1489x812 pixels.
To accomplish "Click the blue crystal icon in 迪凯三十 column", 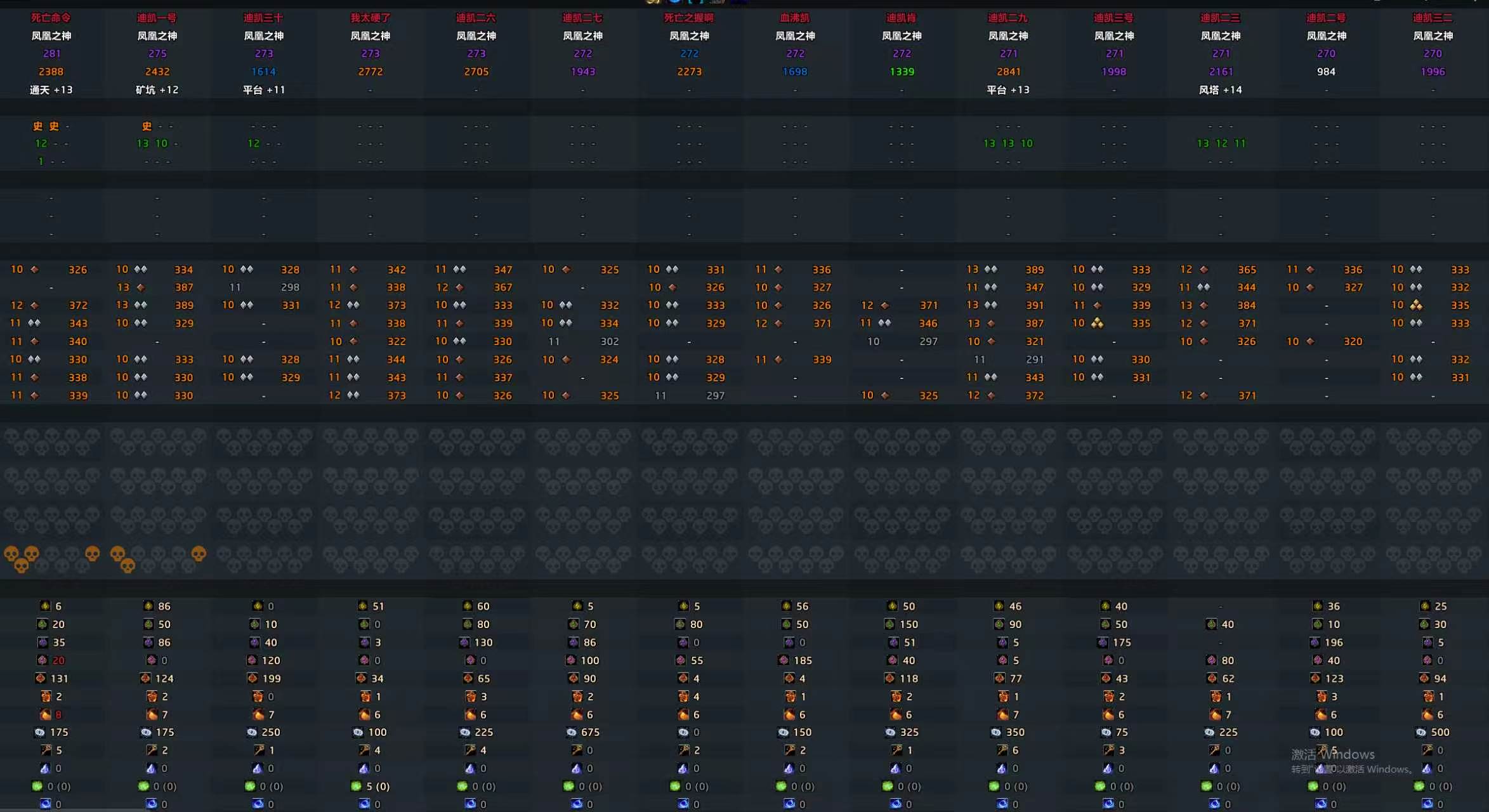I will [258, 768].
